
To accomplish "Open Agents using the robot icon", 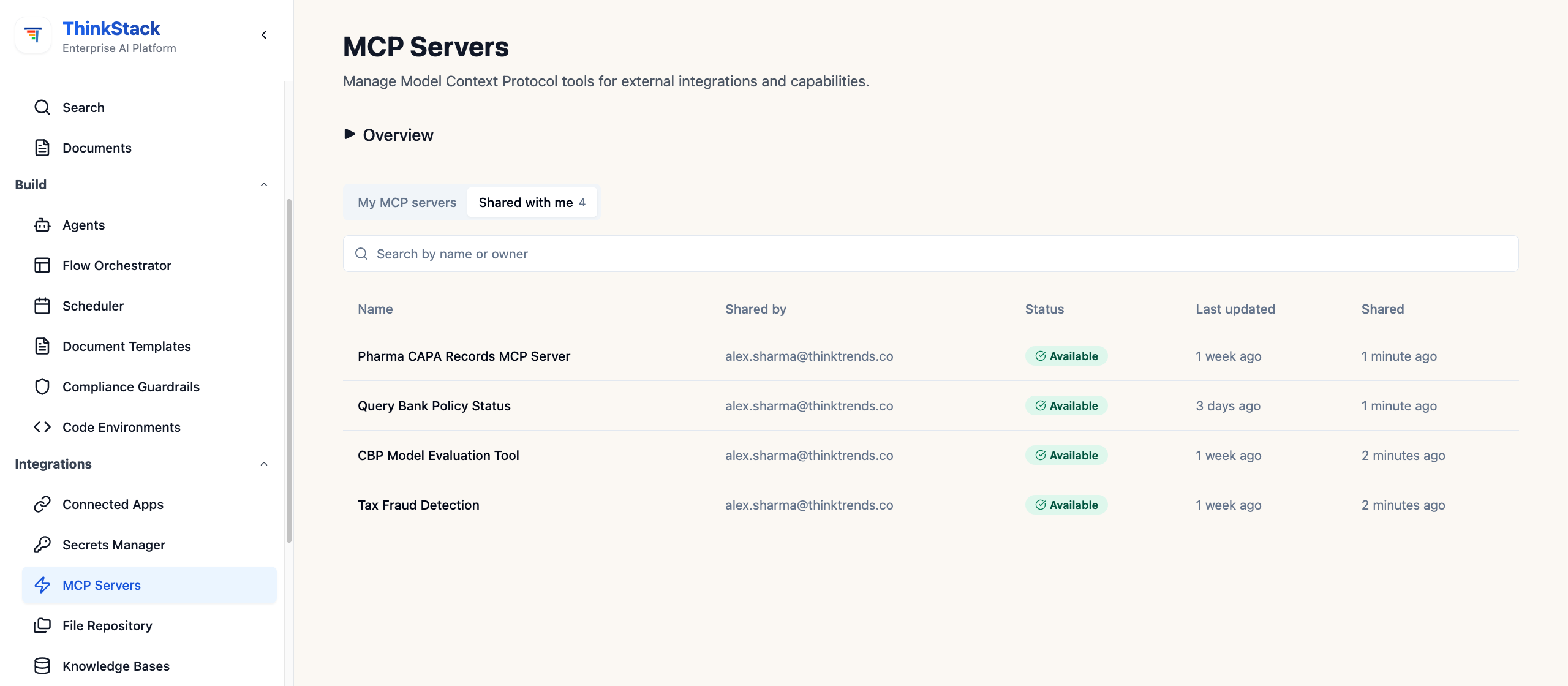I will point(42,225).
